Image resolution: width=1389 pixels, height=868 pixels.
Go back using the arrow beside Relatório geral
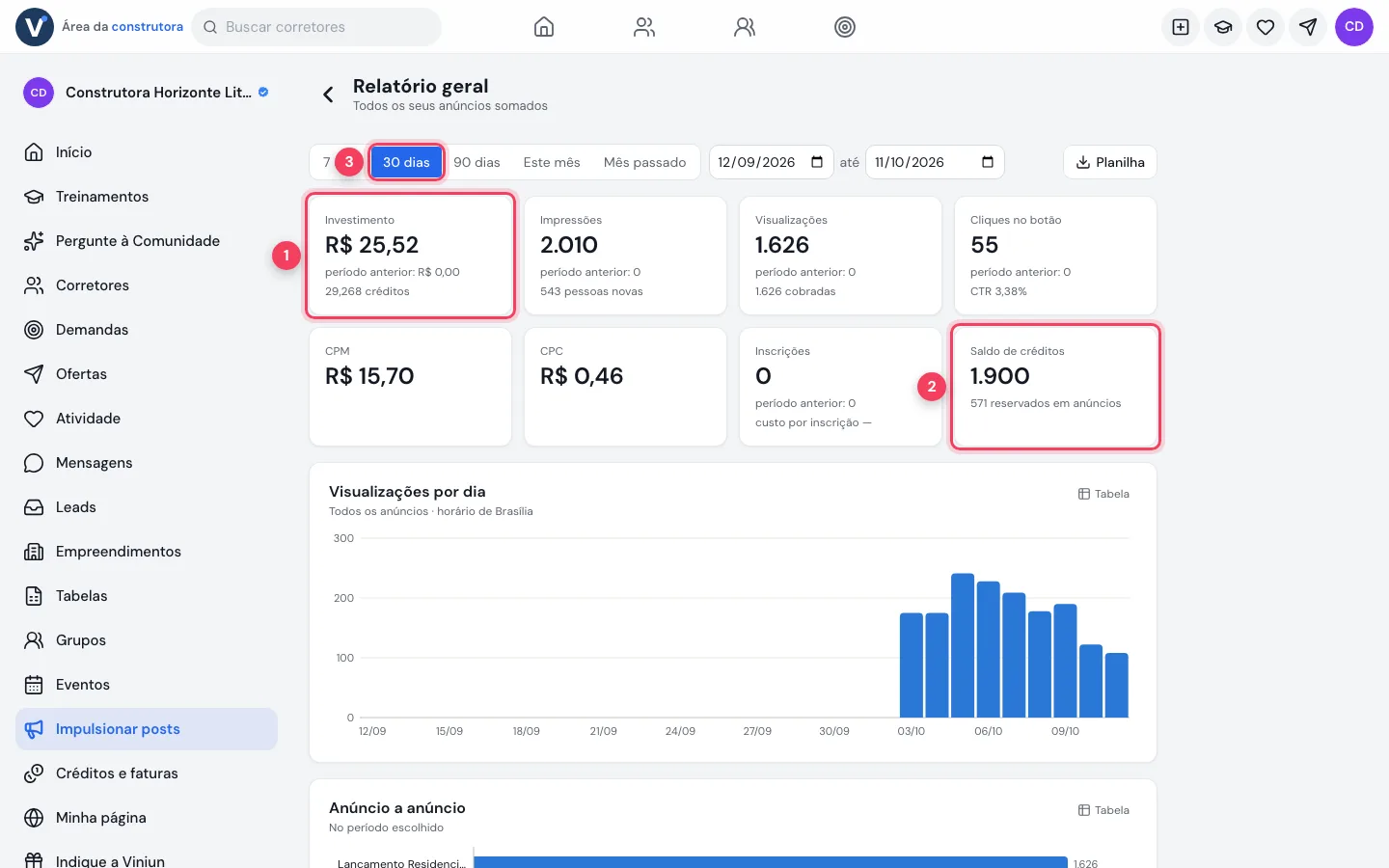click(328, 94)
